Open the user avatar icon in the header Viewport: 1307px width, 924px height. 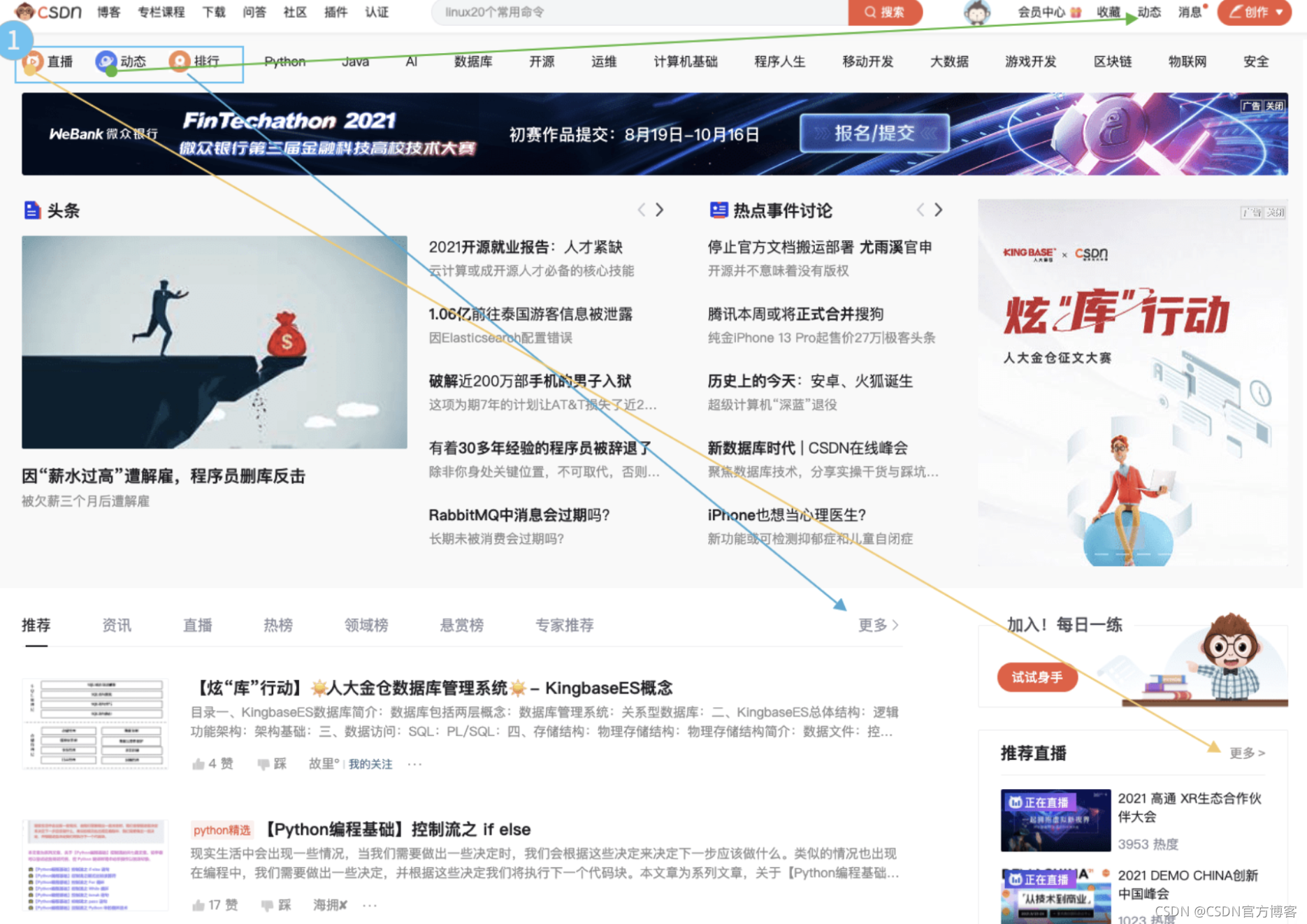[976, 12]
